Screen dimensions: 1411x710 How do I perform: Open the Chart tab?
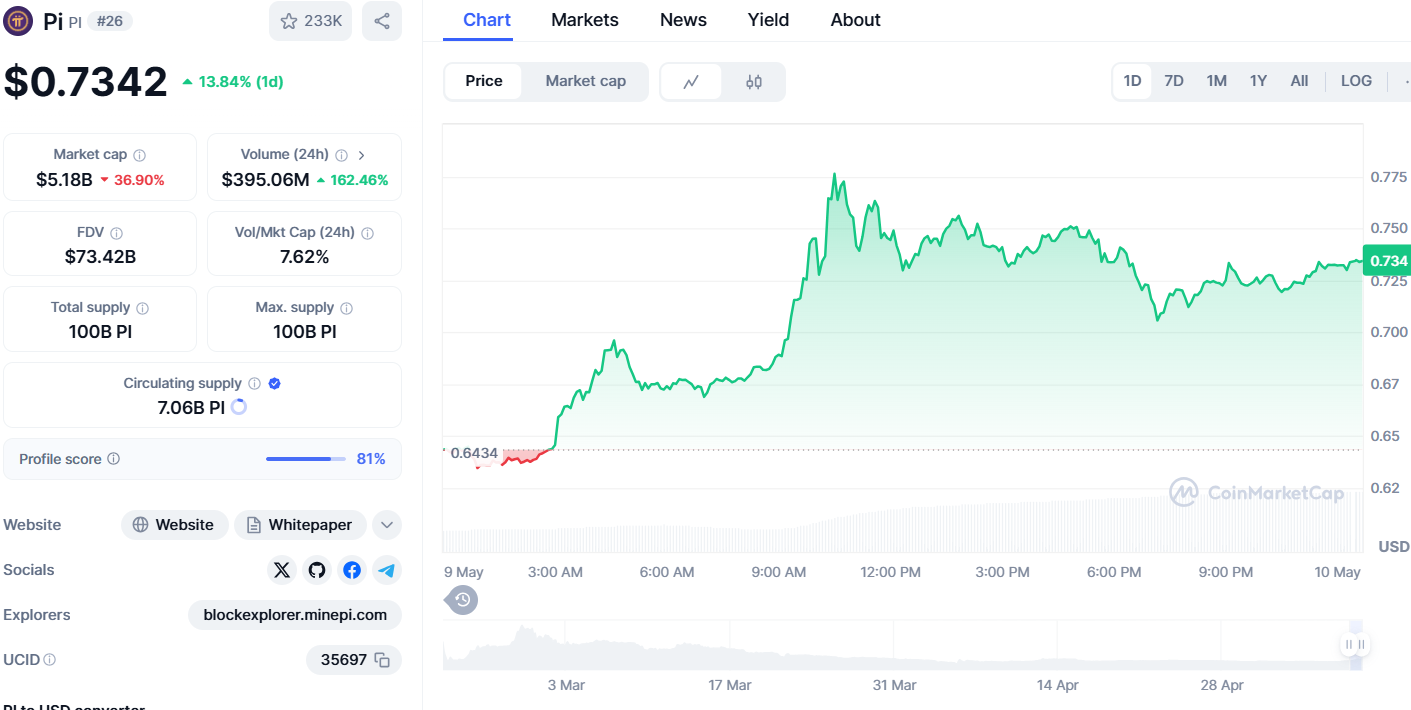[x=487, y=20]
